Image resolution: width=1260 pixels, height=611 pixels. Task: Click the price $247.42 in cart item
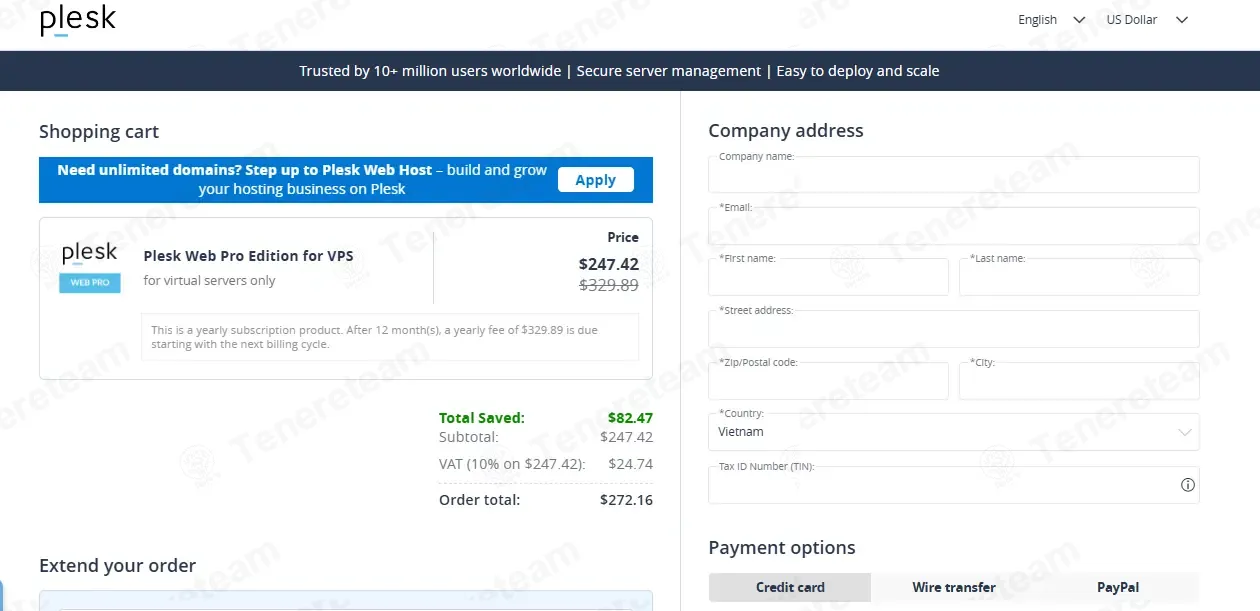609,264
